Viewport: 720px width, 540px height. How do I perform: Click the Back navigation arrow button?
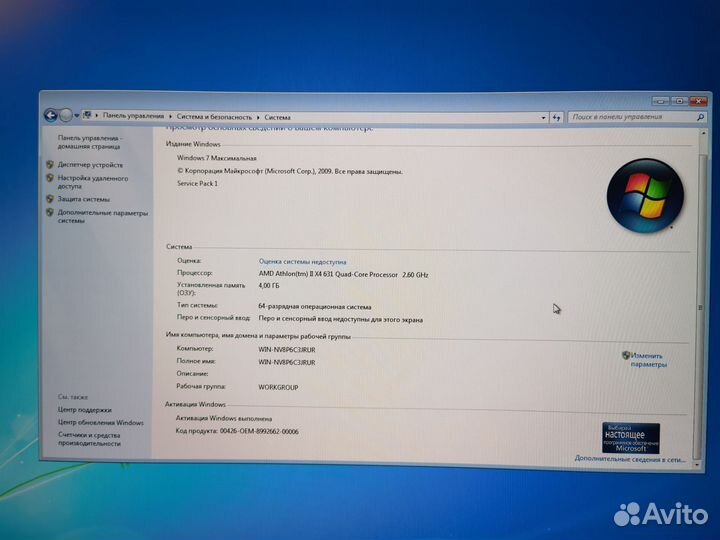[x=51, y=115]
